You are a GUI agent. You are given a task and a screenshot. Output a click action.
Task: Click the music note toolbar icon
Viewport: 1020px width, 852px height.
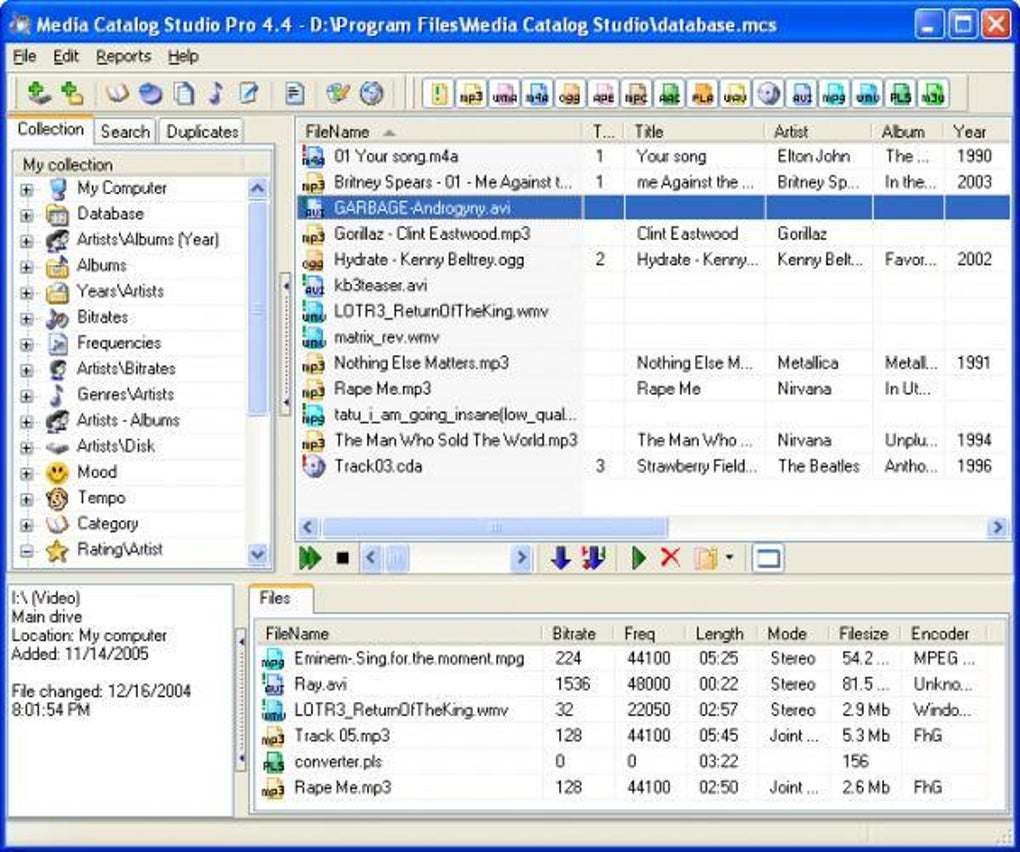(215, 93)
